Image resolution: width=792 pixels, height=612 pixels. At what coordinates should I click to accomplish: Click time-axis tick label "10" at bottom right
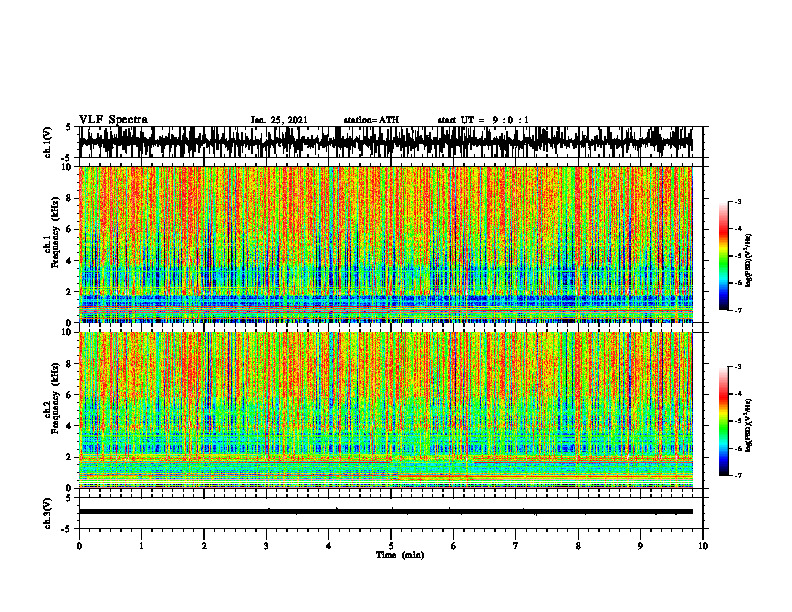703,546
